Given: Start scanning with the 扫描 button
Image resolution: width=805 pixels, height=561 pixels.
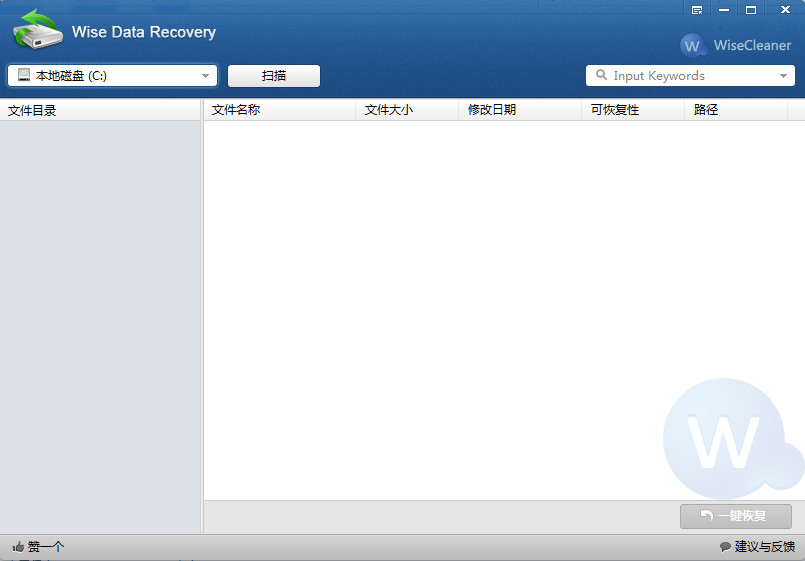Looking at the screenshot, I should pyautogui.click(x=274, y=75).
